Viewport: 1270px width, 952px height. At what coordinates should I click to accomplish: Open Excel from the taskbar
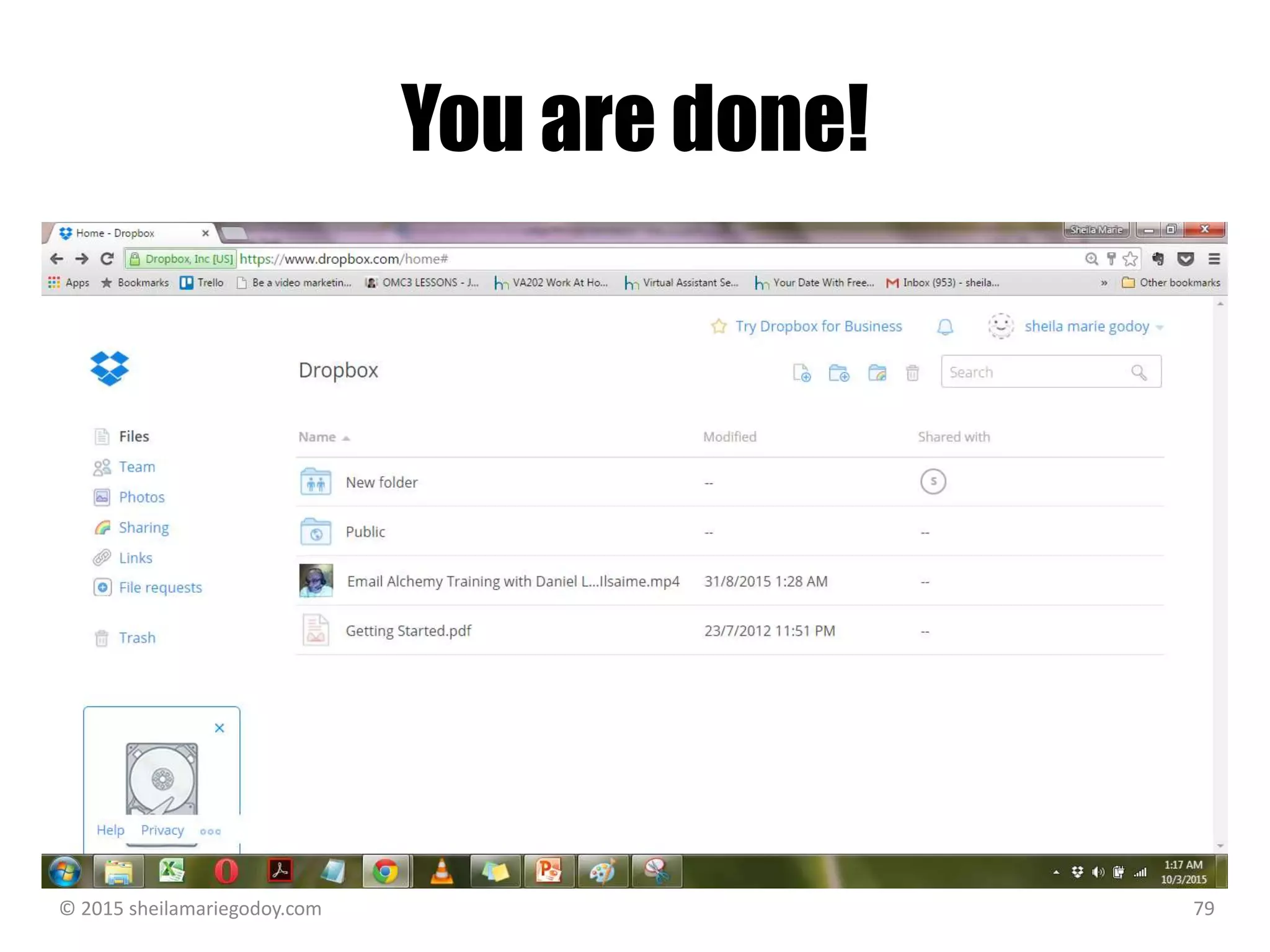pos(172,871)
